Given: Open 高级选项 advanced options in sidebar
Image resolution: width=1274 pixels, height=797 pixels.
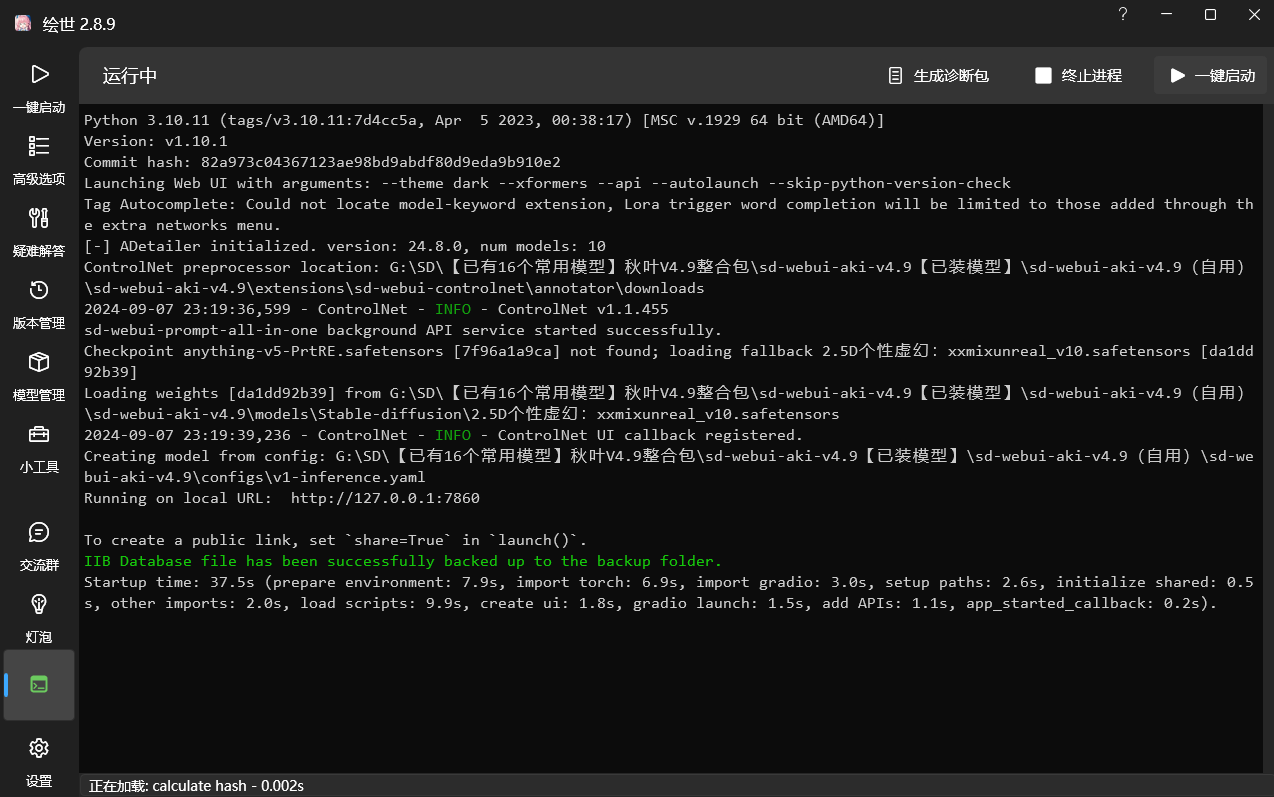Looking at the screenshot, I should pos(39,160).
